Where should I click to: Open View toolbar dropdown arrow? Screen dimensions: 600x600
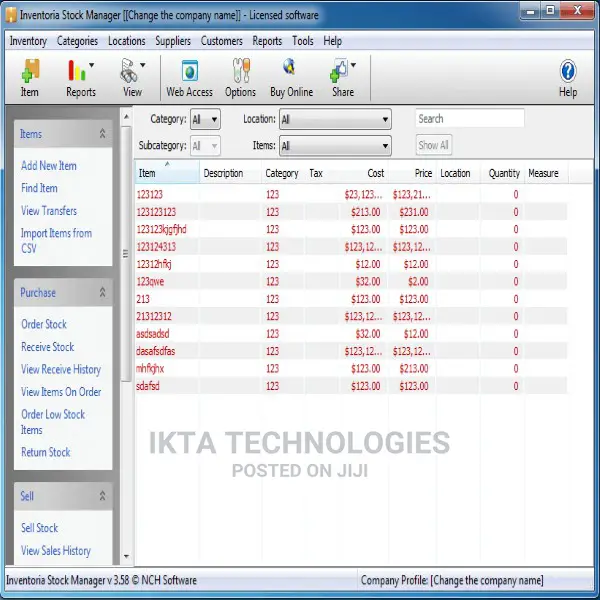tap(143, 65)
